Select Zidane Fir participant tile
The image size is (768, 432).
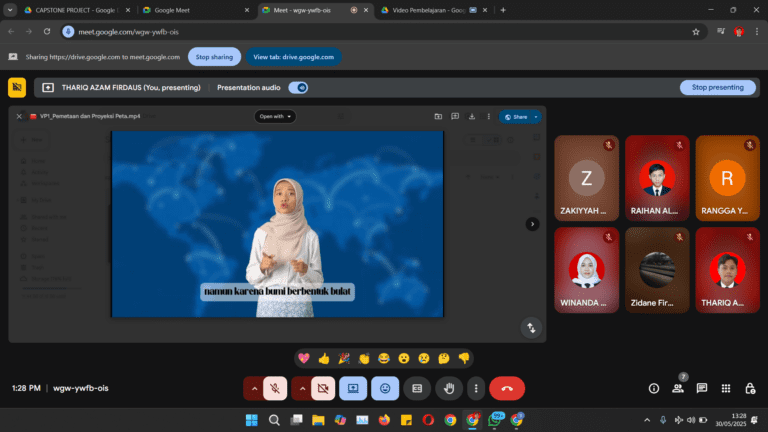657,270
